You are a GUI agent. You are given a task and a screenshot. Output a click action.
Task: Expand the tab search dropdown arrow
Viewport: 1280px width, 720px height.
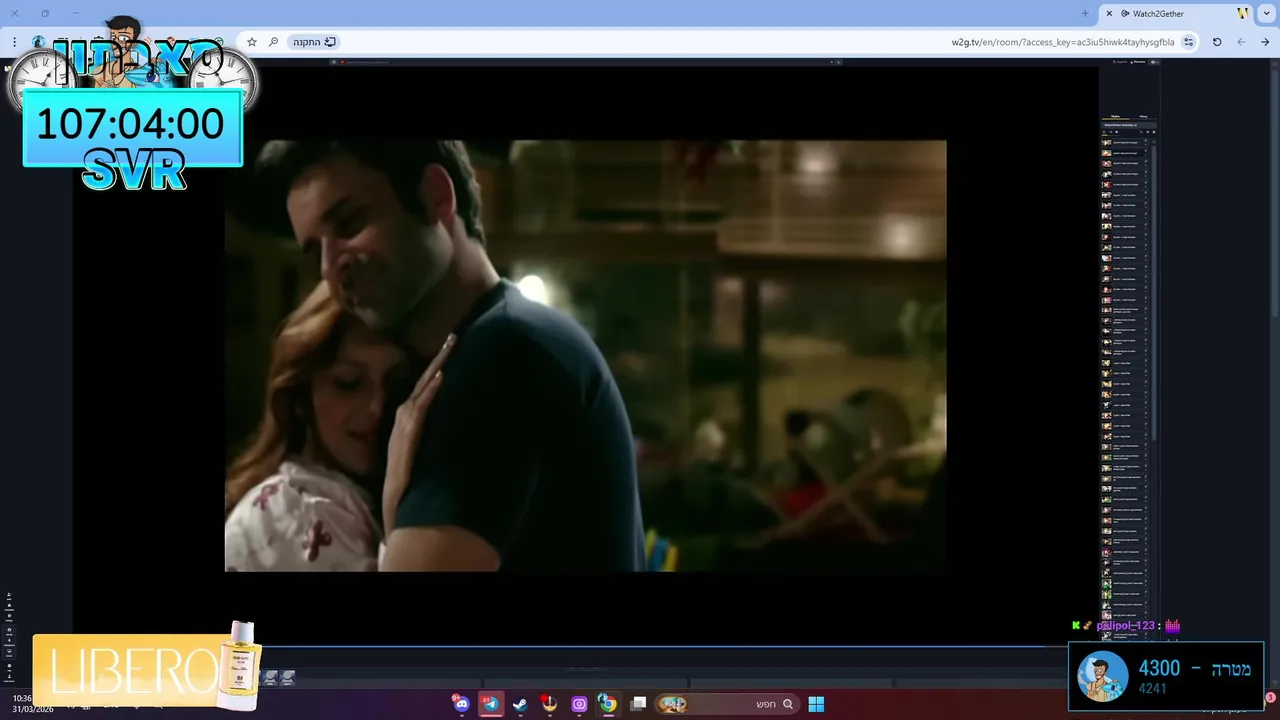[1266, 14]
